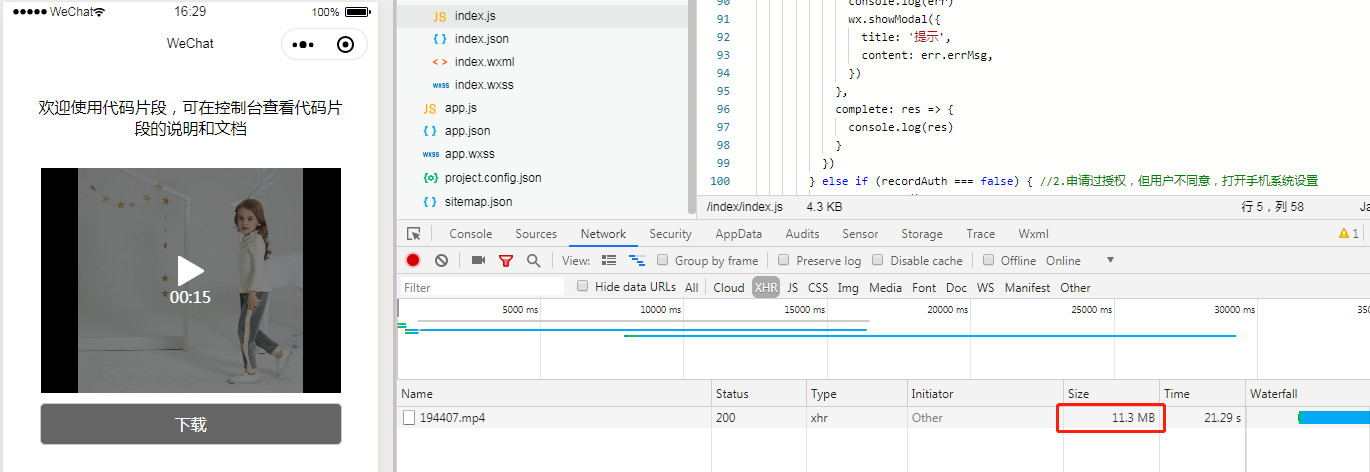Open the Storage tab
The height and width of the screenshot is (472, 1370).
coord(921,234)
